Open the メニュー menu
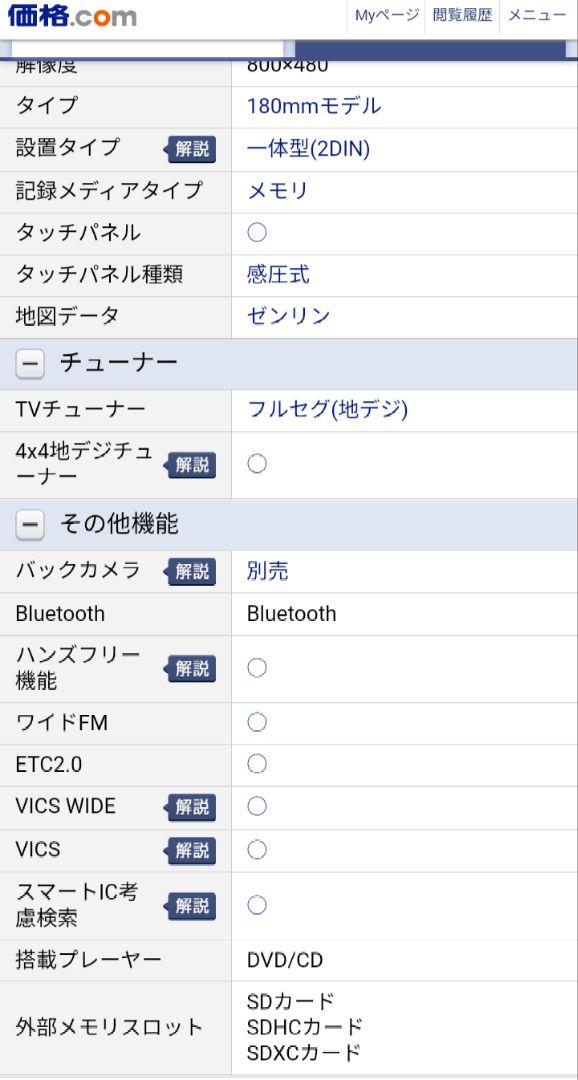The height and width of the screenshot is (1080, 578). 537,15
